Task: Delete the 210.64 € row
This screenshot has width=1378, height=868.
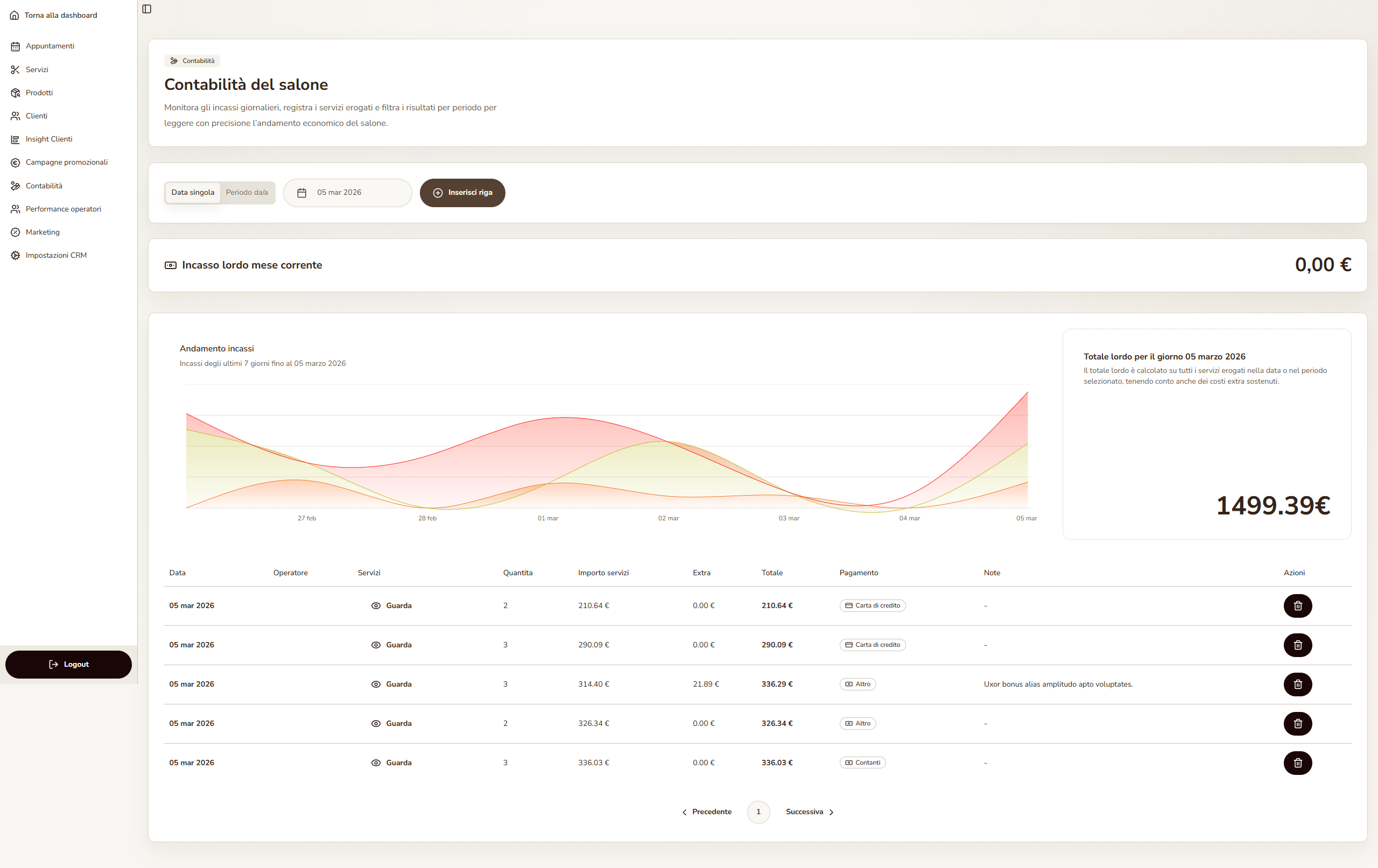Action: 1297,605
